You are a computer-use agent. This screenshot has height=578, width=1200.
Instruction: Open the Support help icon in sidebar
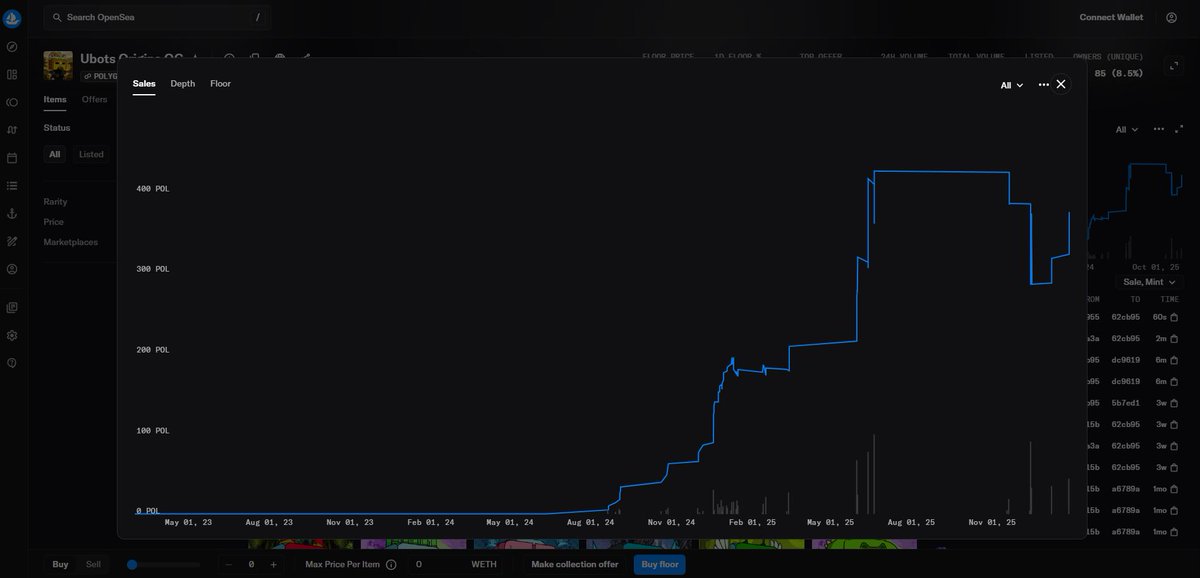coord(12,363)
